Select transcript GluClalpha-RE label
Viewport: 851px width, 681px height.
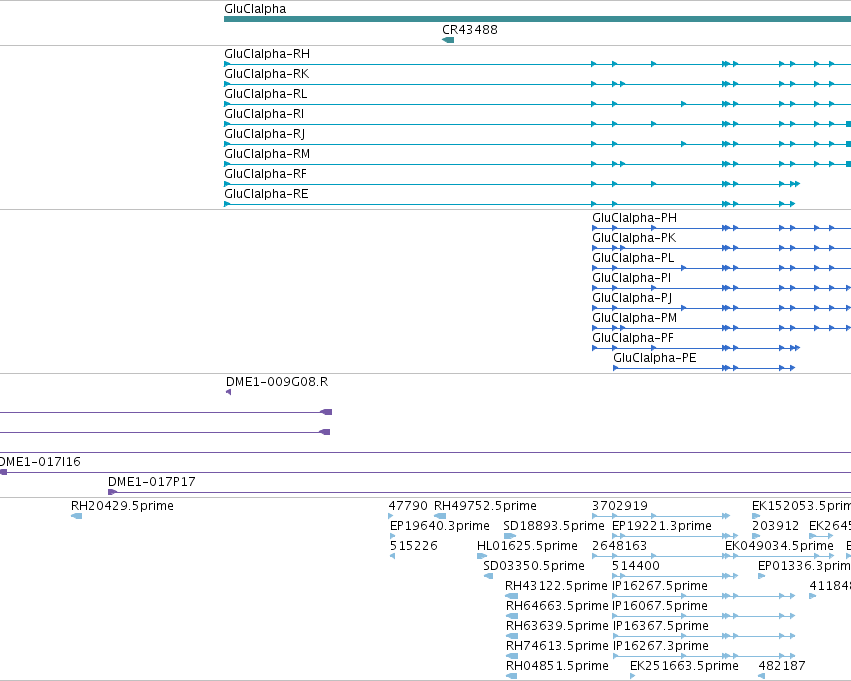click(x=266, y=194)
